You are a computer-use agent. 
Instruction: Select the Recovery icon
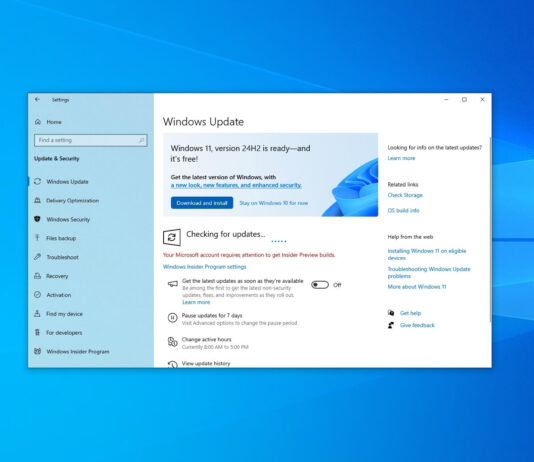(x=37, y=276)
